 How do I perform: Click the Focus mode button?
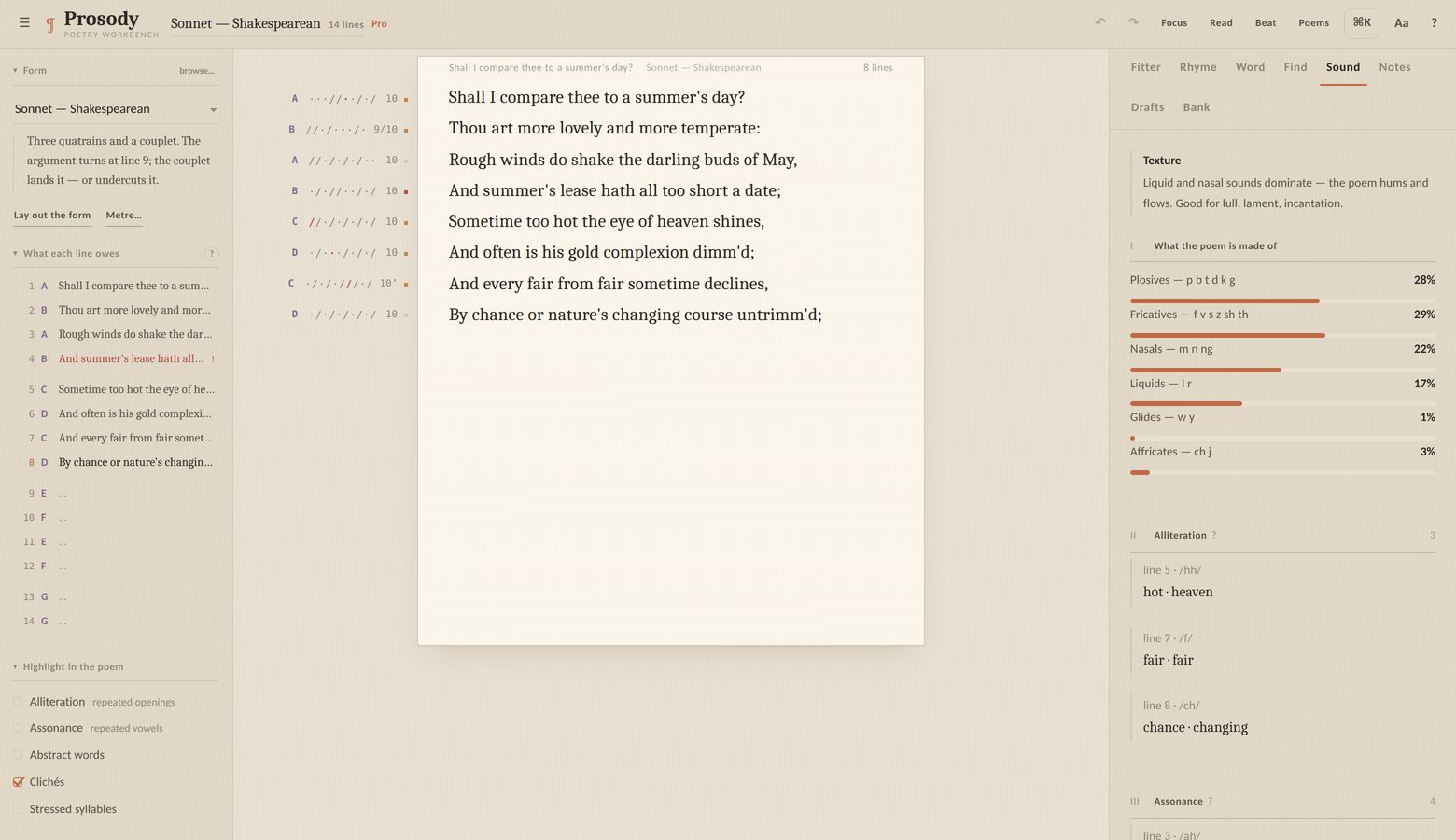[1174, 22]
